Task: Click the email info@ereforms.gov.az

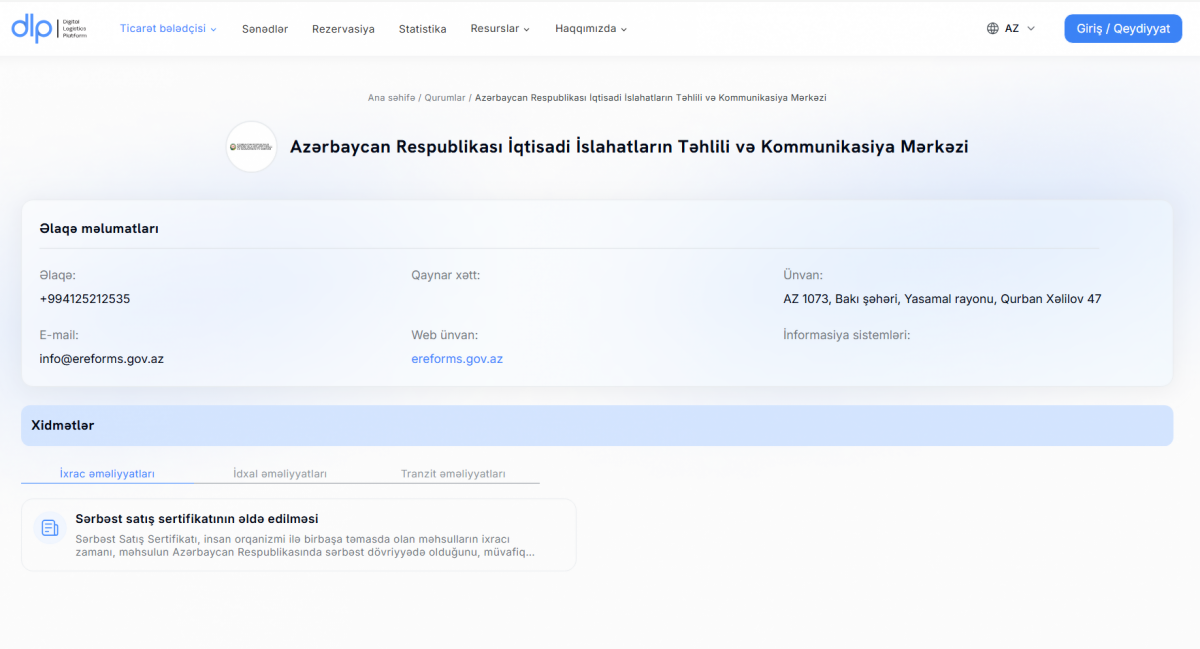Action: pyautogui.click(x=101, y=359)
